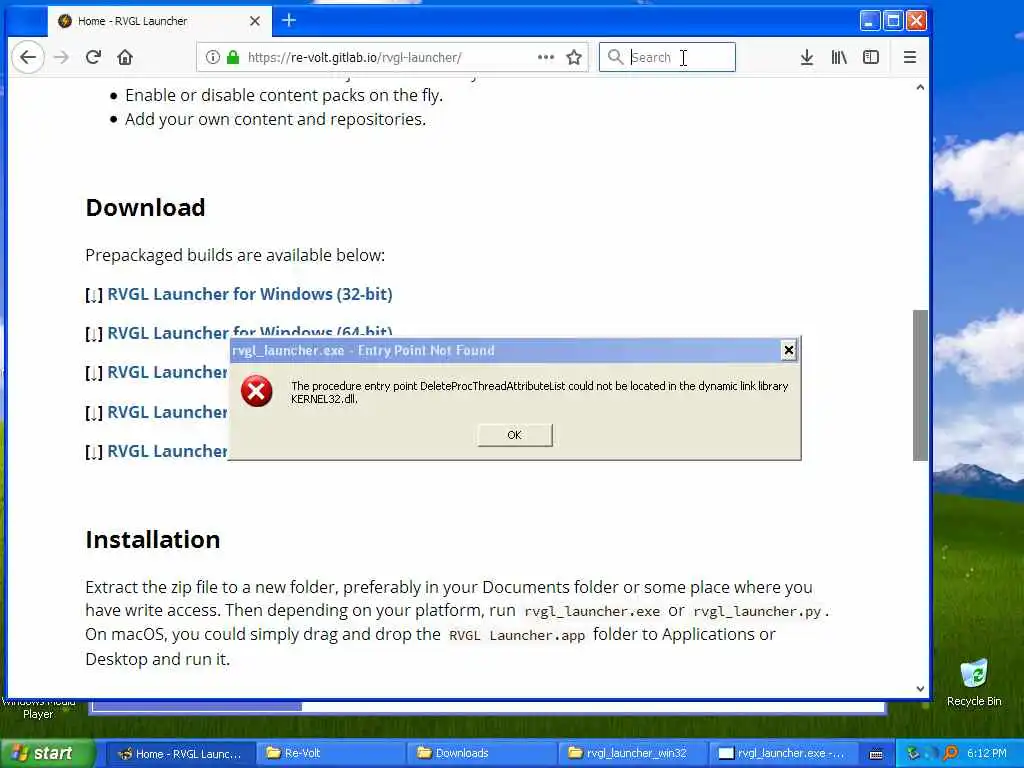The height and width of the screenshot is (768, 1024).
Task: Switch to rvgl_launcher_win32 folder in taskbar
Action: click(x=632, y=753)
